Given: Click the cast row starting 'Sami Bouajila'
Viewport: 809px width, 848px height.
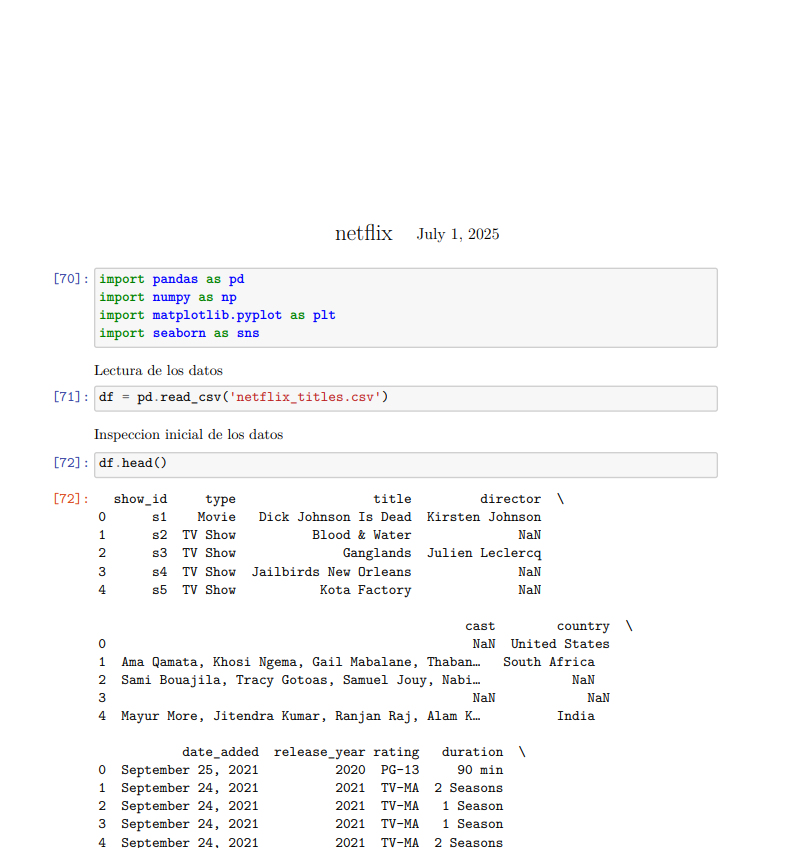Looking at the screenshot, I should pos(301,680).
